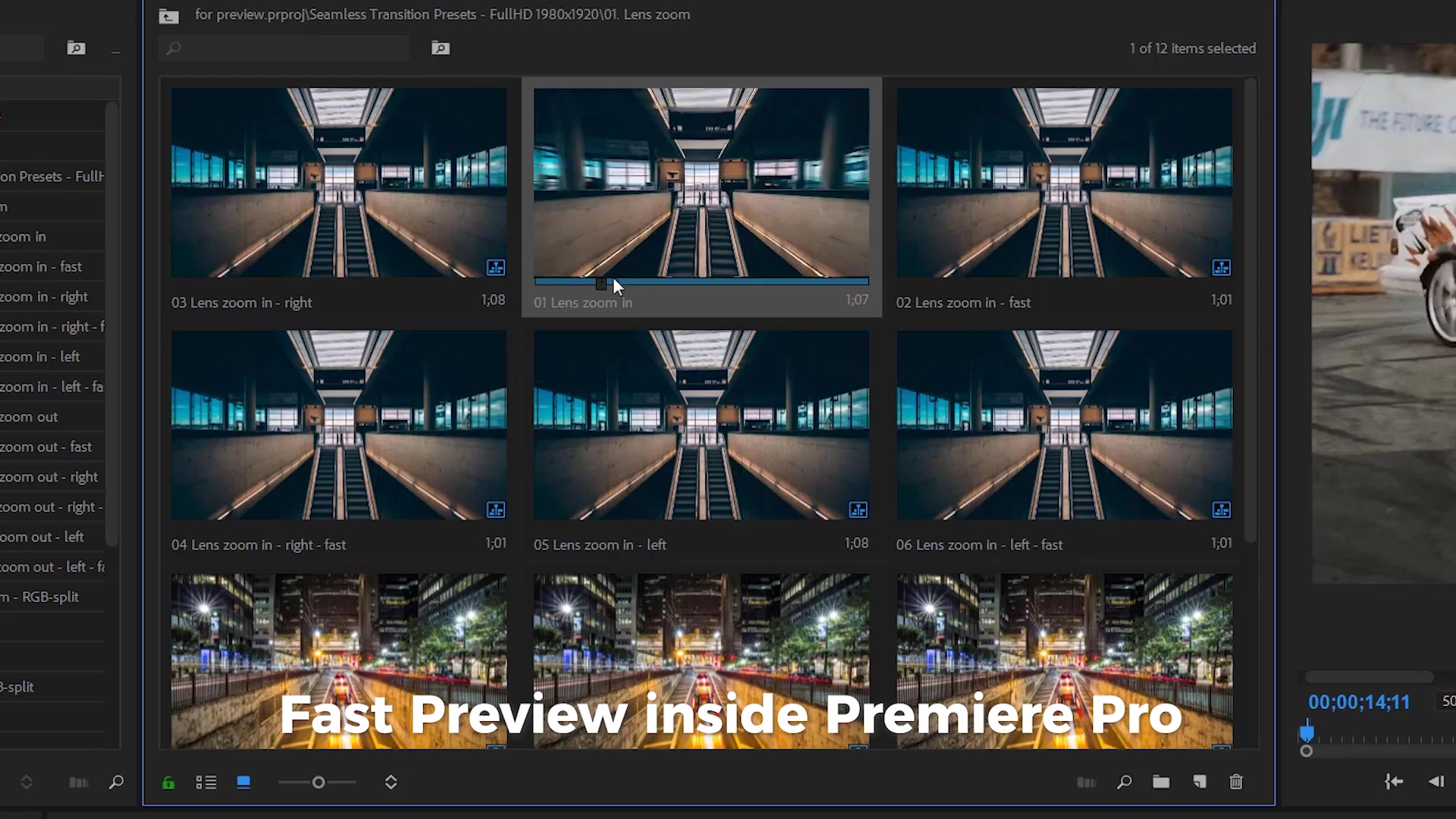Select thumbnail 01 Lens zoom in
Viewport: 1456px width, 819px height.
701,183
